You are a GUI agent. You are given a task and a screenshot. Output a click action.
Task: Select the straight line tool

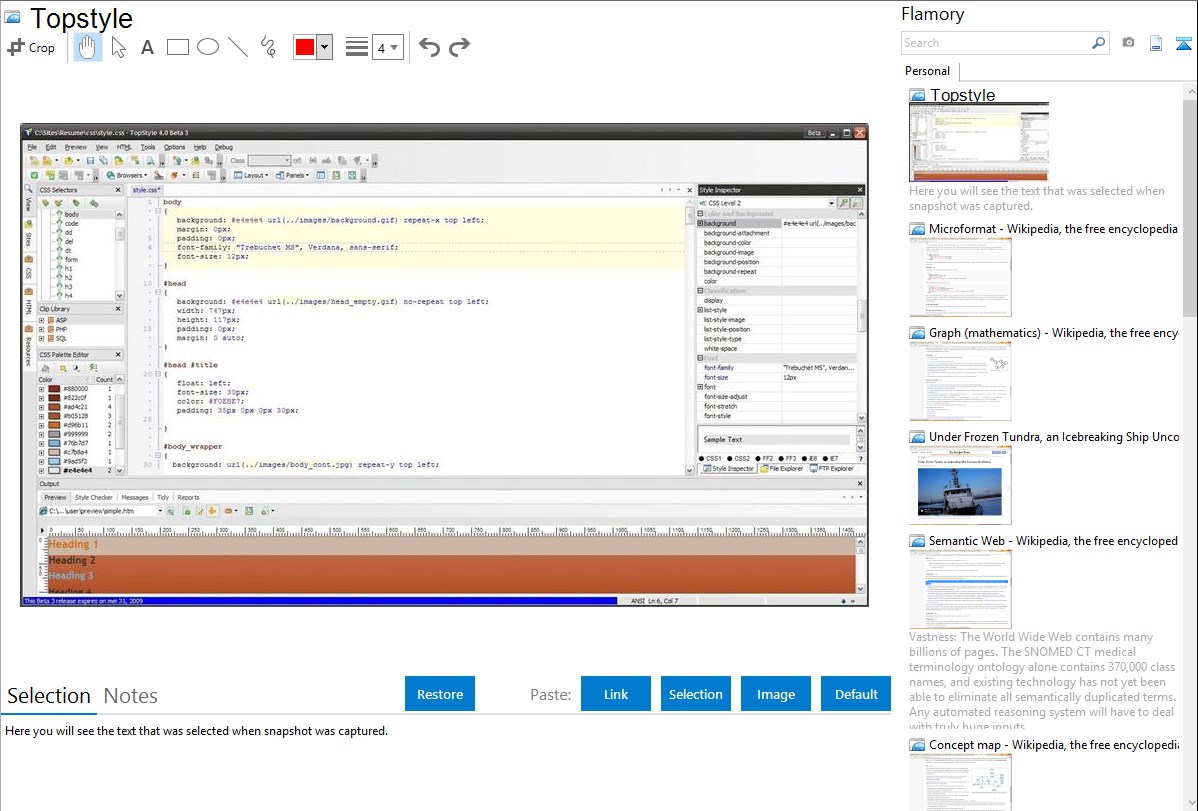point(238,47)
